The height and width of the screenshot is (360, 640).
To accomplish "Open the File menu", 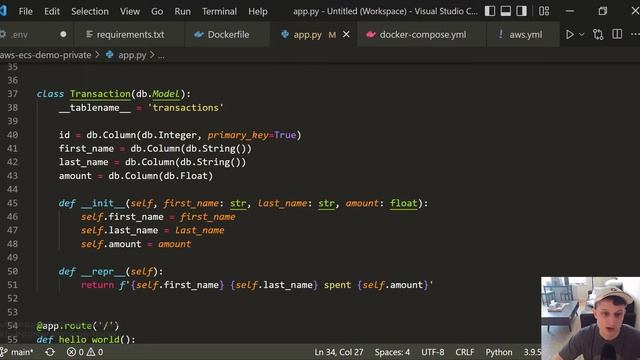I will (25, 11).
